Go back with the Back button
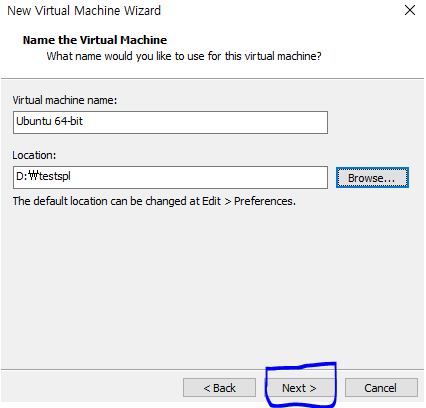Screen dimensions: 426x408 (219, 388)
